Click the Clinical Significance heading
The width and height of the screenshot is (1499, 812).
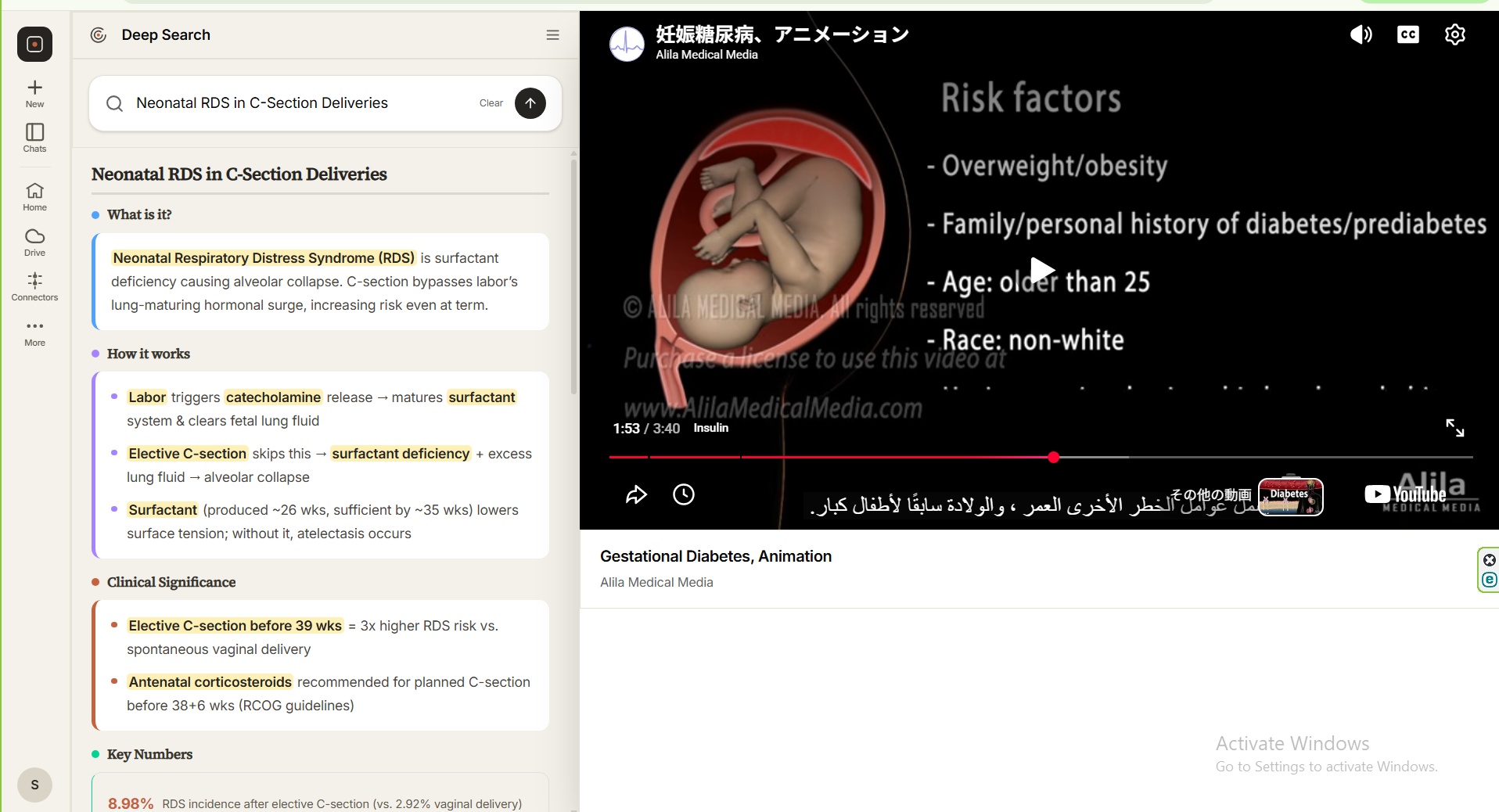171,582
